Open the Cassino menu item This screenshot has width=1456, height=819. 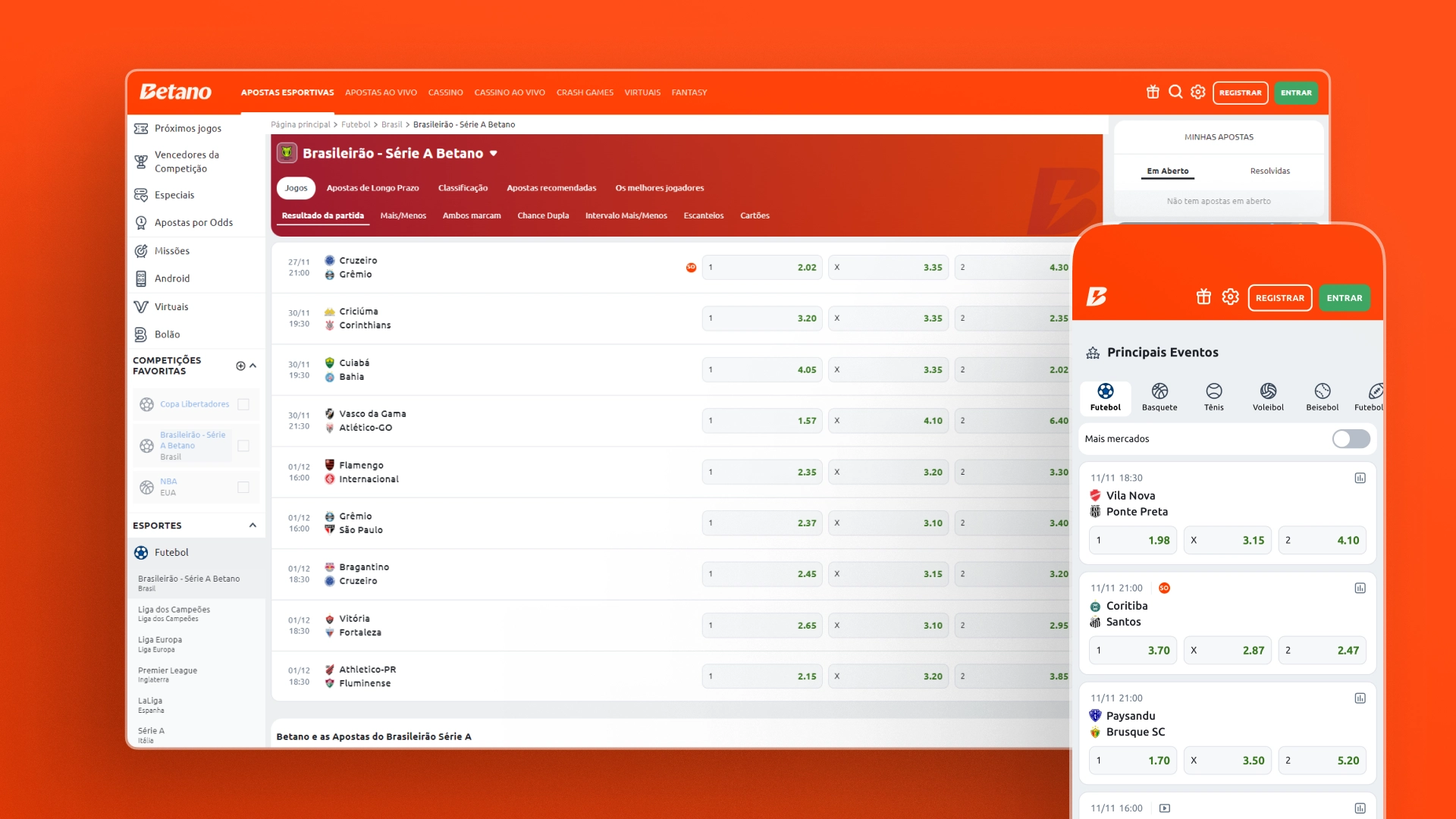[x=445, y=93]
